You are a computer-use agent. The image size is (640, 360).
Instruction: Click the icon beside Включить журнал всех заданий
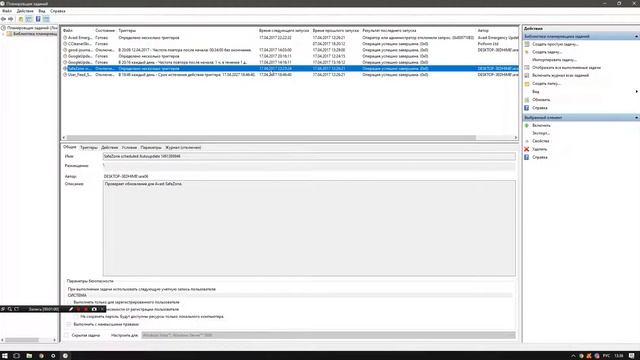pos(527,76)
